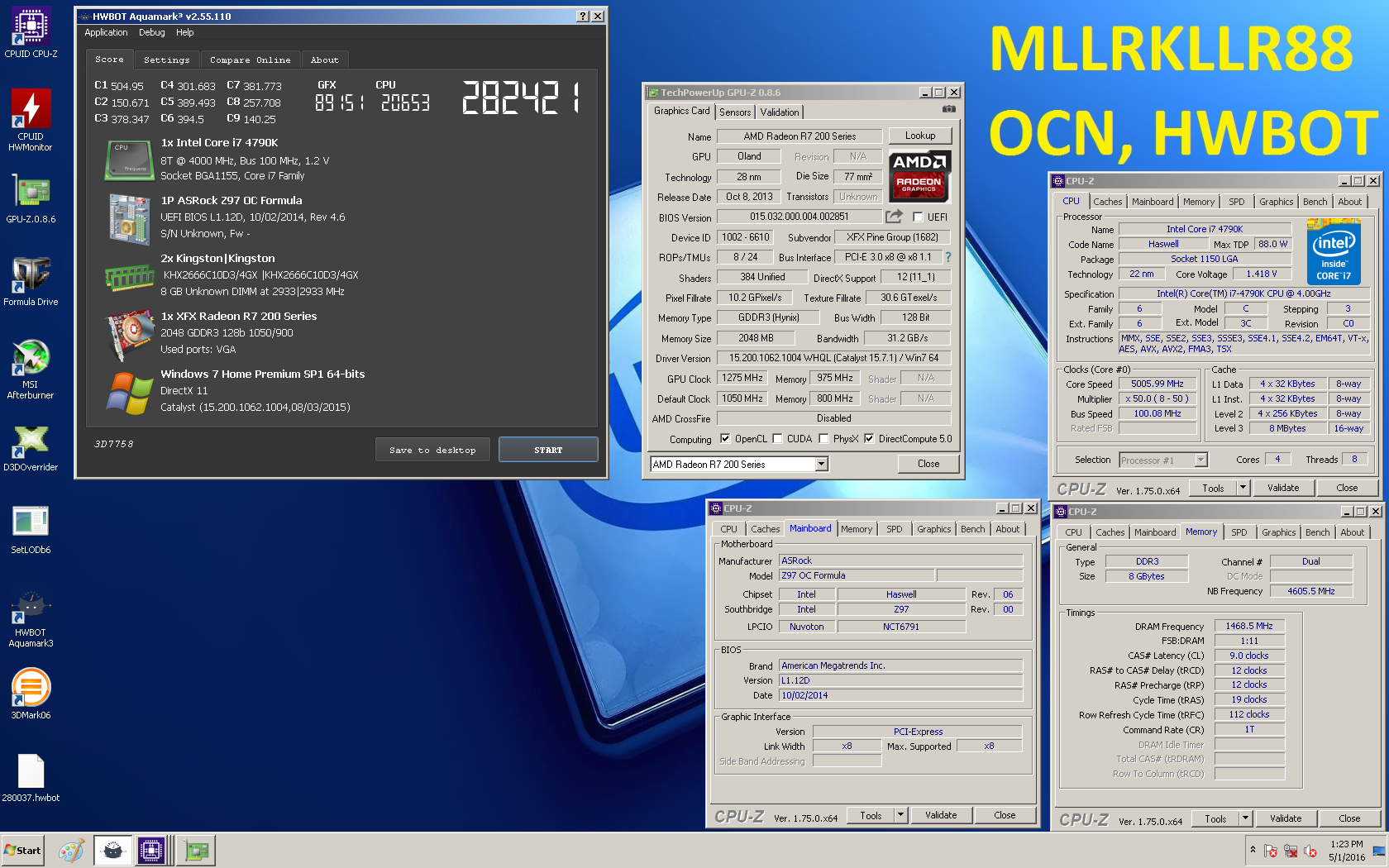
Task: Toggle UEFI checkbox in GPU-Z
Action: point(918,217)
